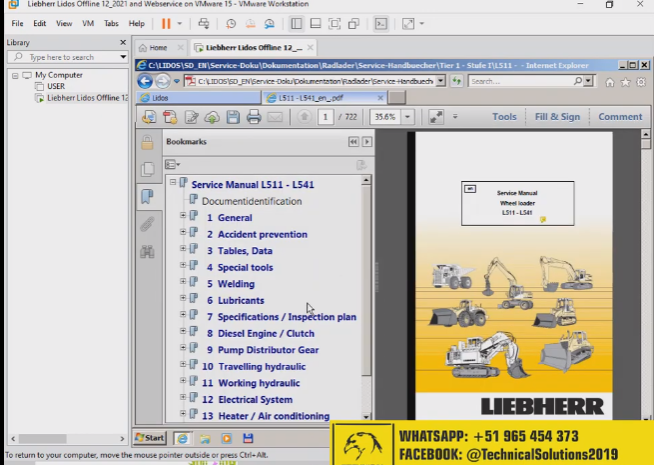Click the Internet Explorer back arrow button

[x=144, y=81]
